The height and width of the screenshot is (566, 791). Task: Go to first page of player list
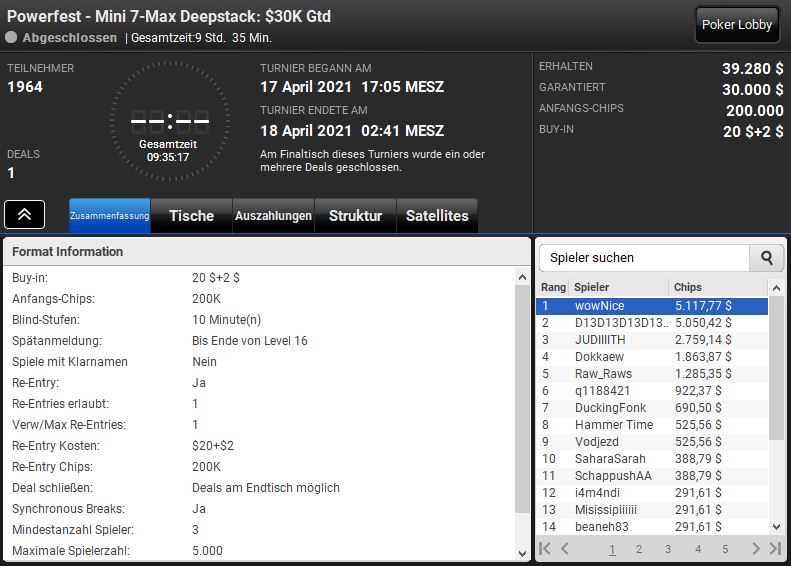545,548
